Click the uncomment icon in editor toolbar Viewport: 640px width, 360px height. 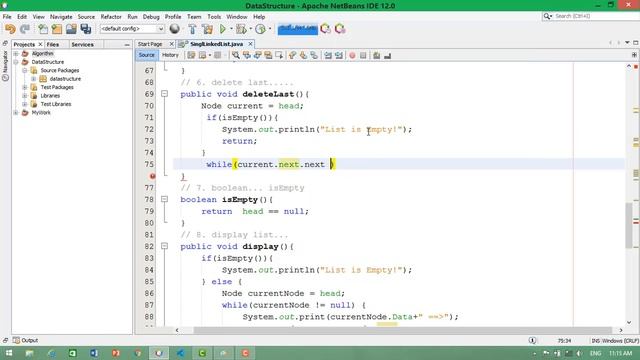pos(387,55)
